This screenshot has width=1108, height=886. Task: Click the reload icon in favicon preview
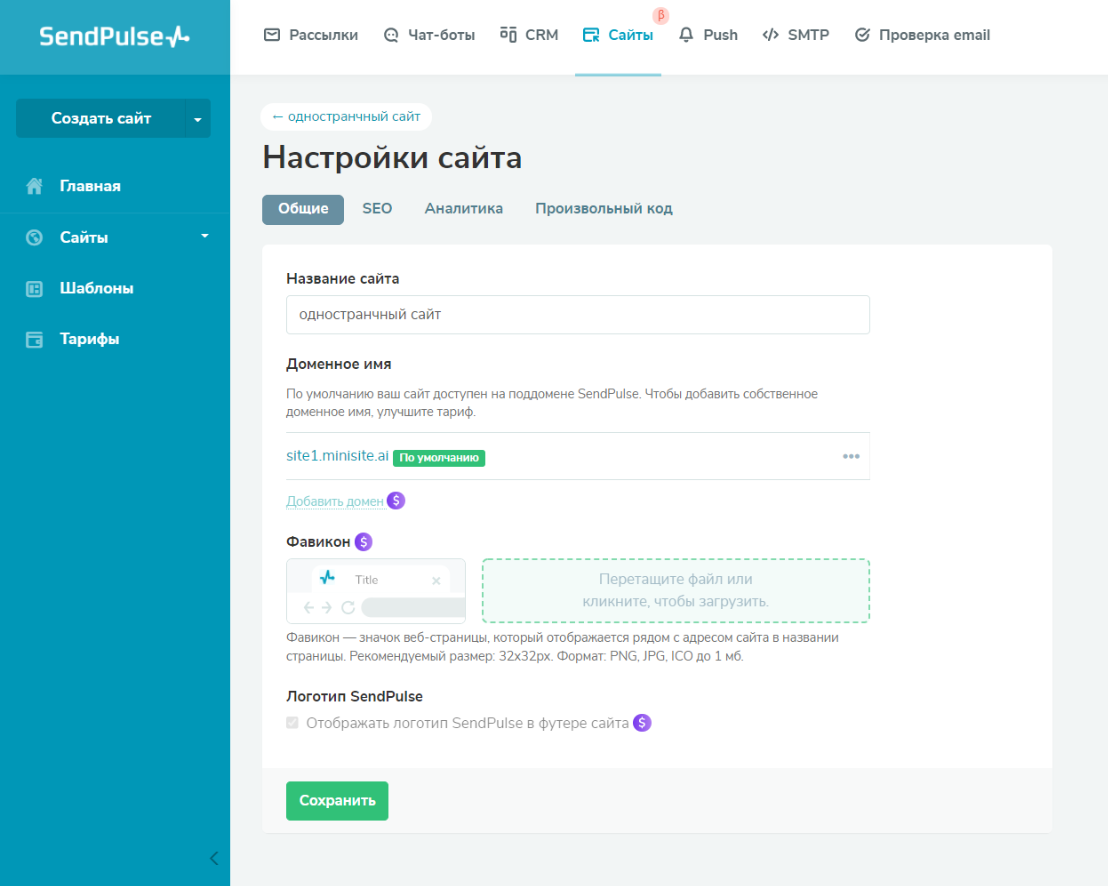point(348,607)
